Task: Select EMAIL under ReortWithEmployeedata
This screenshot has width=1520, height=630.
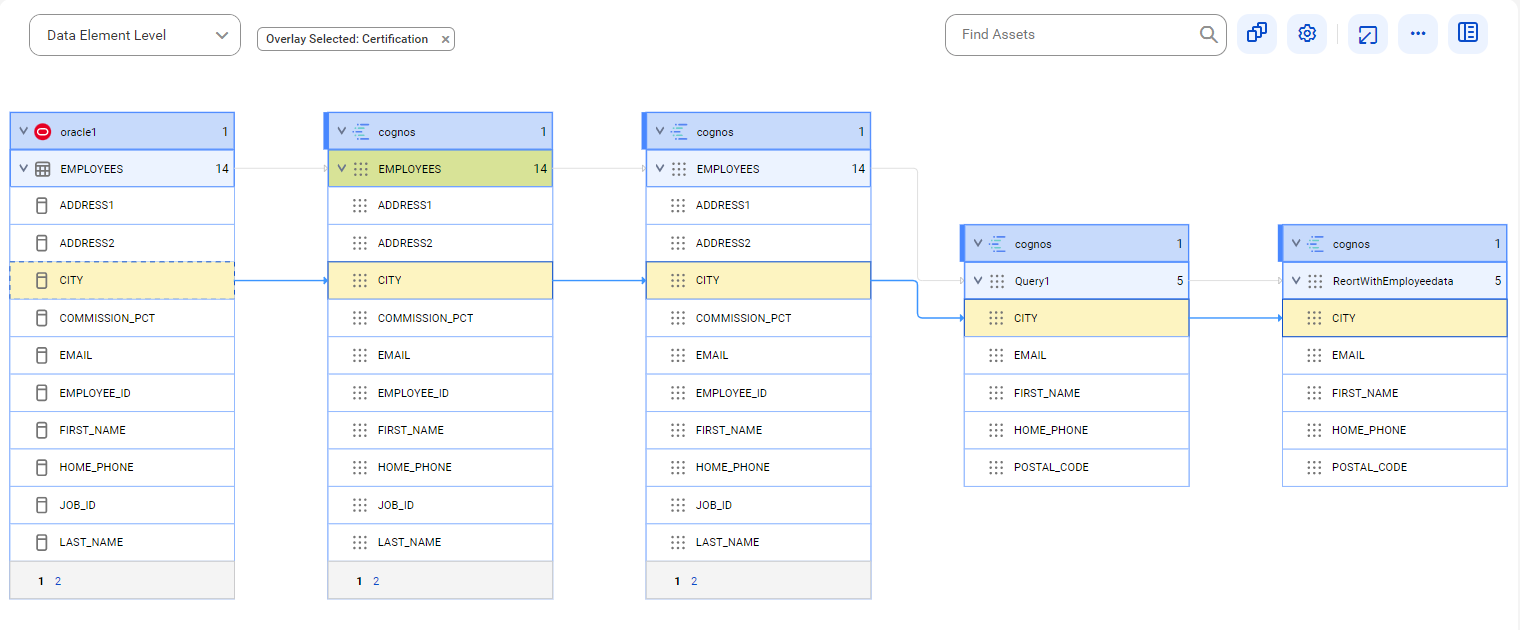Action: (x=1394, y=355)
